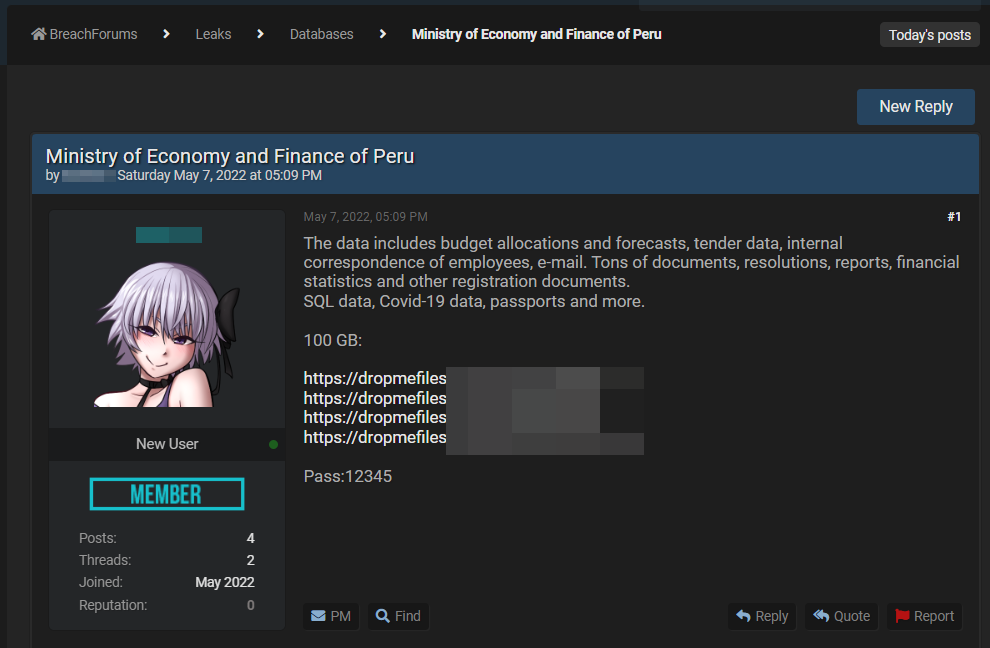Open the Databases breadcrumb section
This screenshot has height=648, width=990.
tap(321, 34)
